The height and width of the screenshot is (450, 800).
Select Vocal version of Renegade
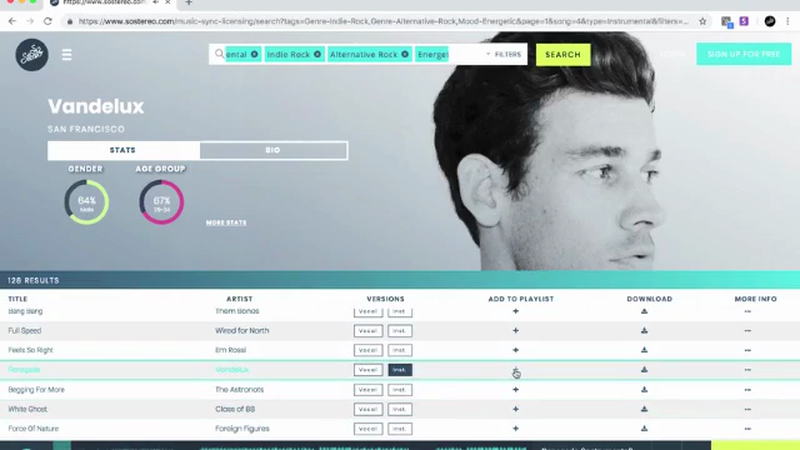click(x=368, y=369)
